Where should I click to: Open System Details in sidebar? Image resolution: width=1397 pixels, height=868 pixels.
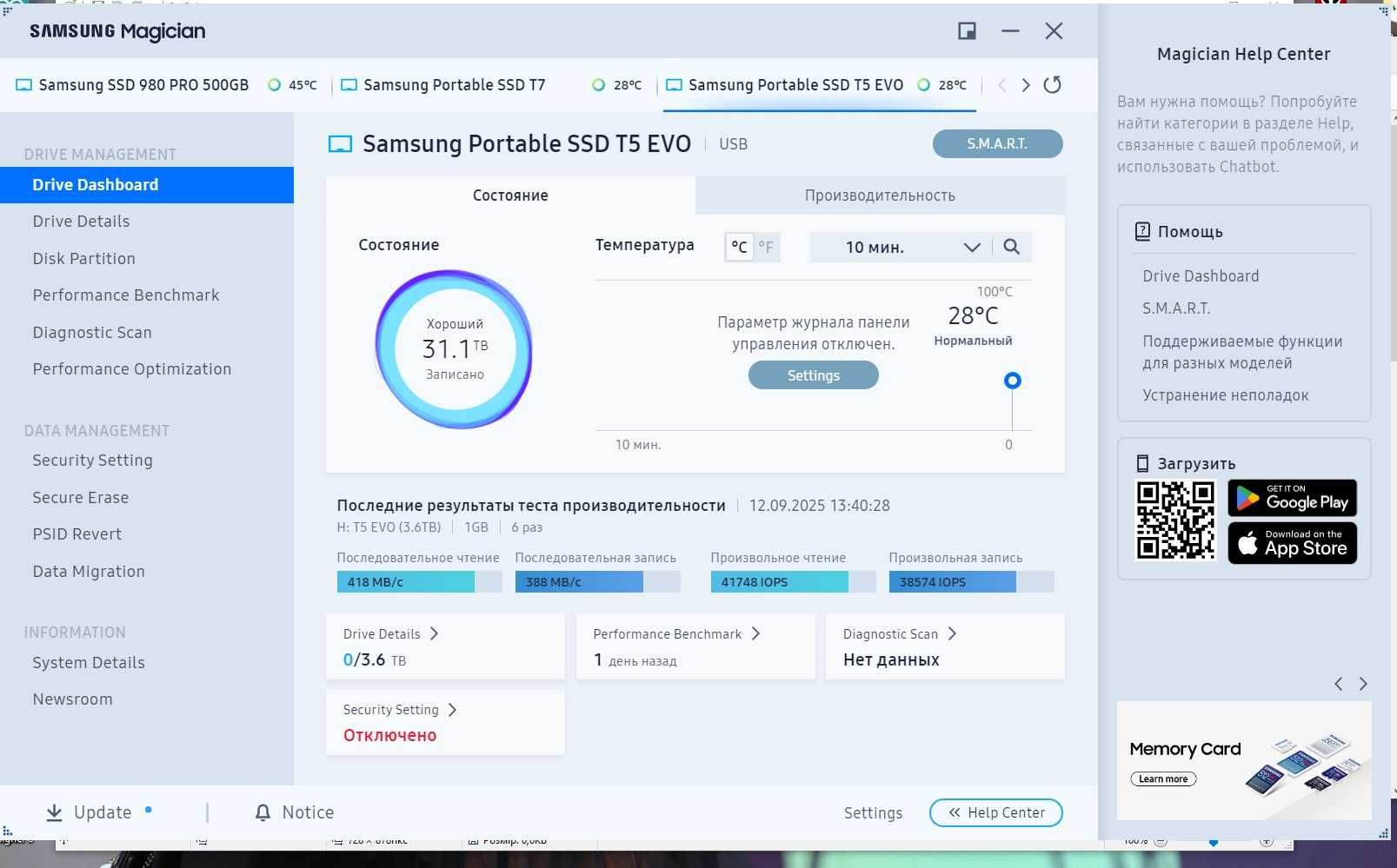89,663
